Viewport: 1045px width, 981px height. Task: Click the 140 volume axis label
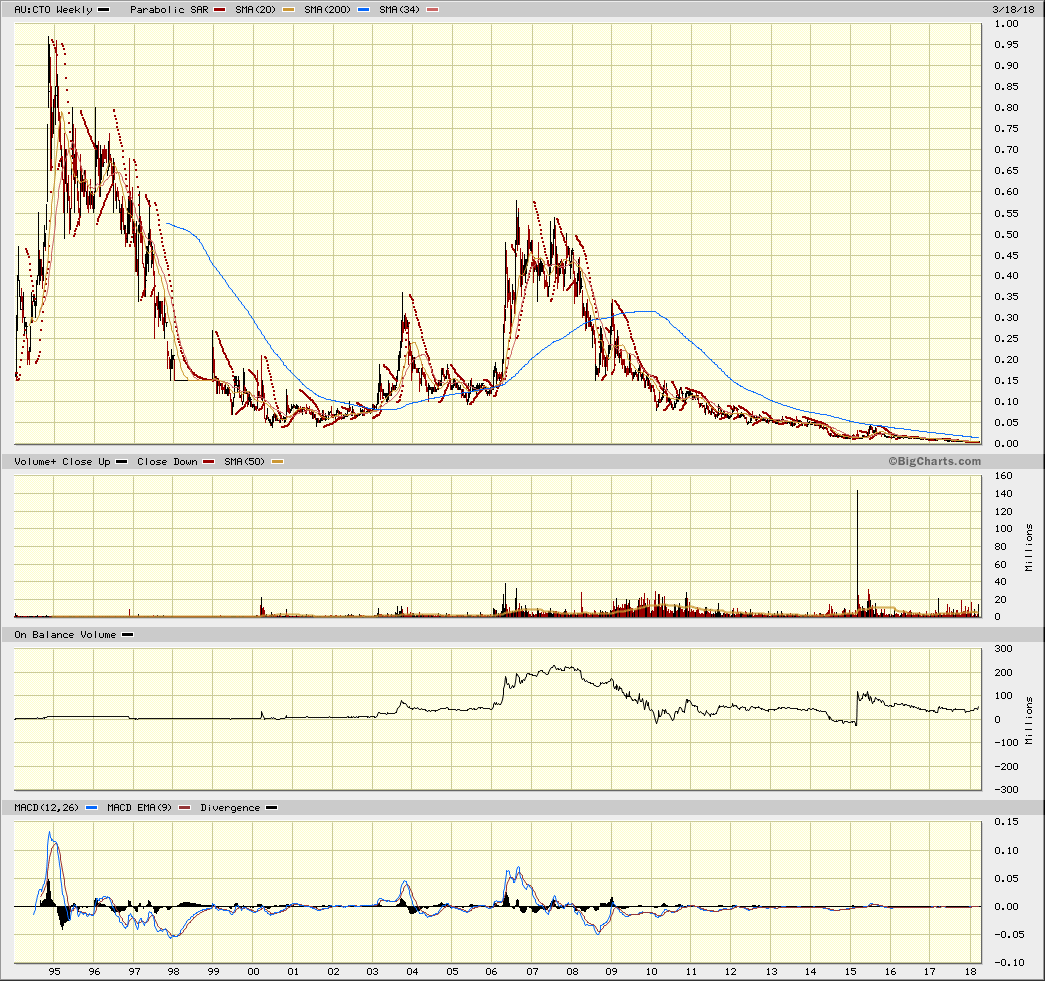pyautogui.click(x=1004, y=494)
